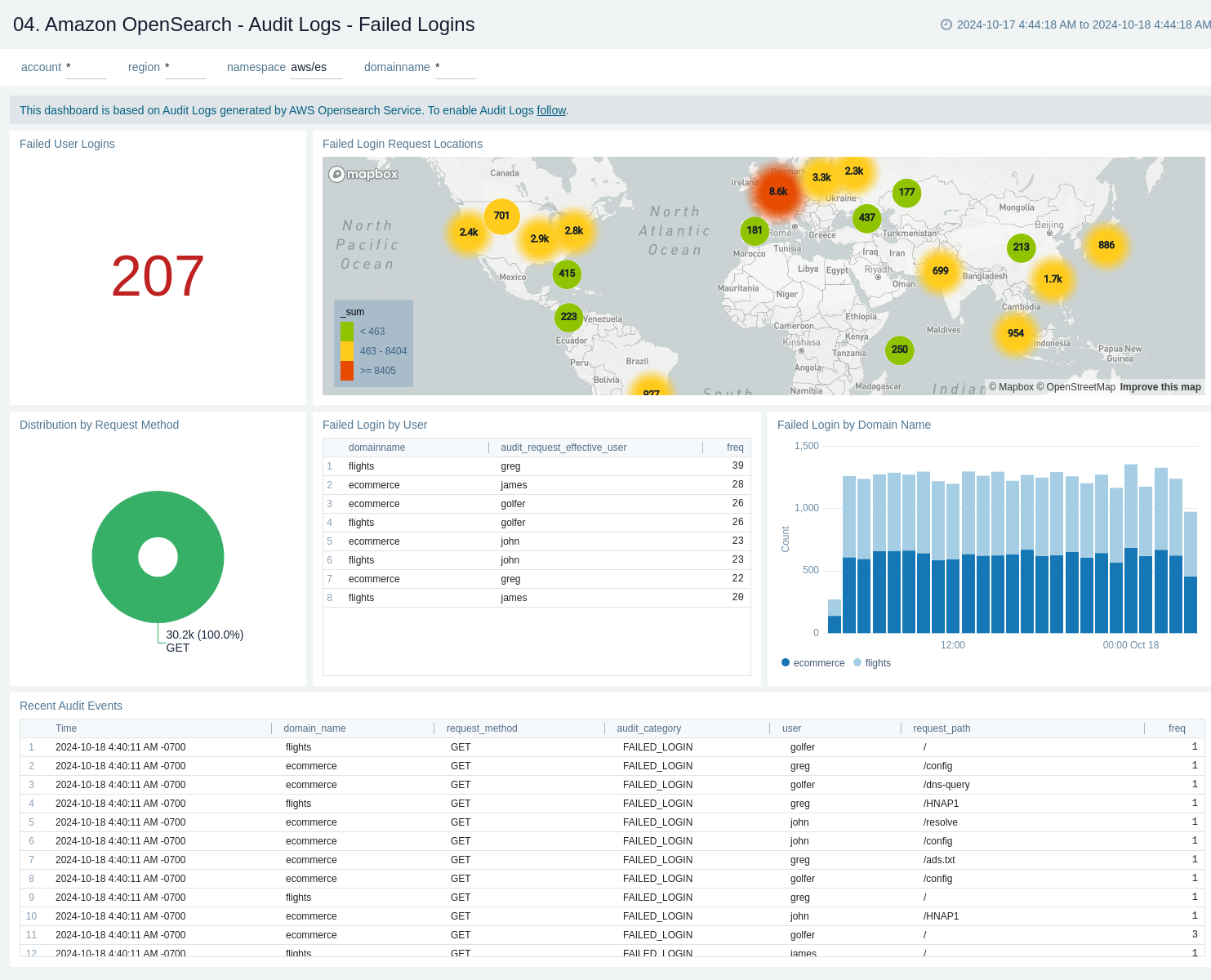Click the red legend swatch >= 8405
The image size is (1211, 980).
pyautogui.click(x=347, y=371)
